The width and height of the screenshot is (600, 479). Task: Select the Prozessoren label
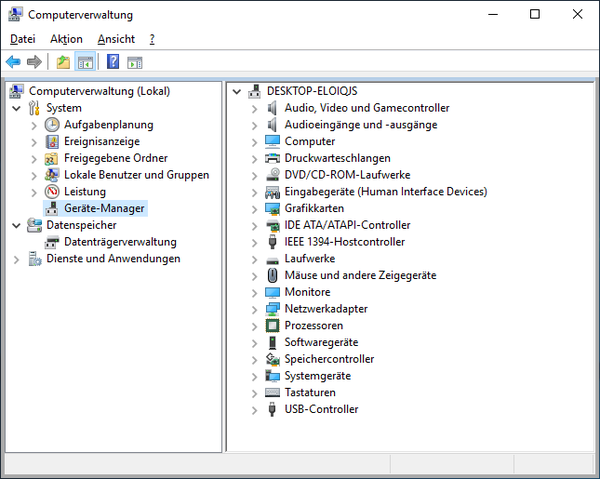click(x=314, y=326)
